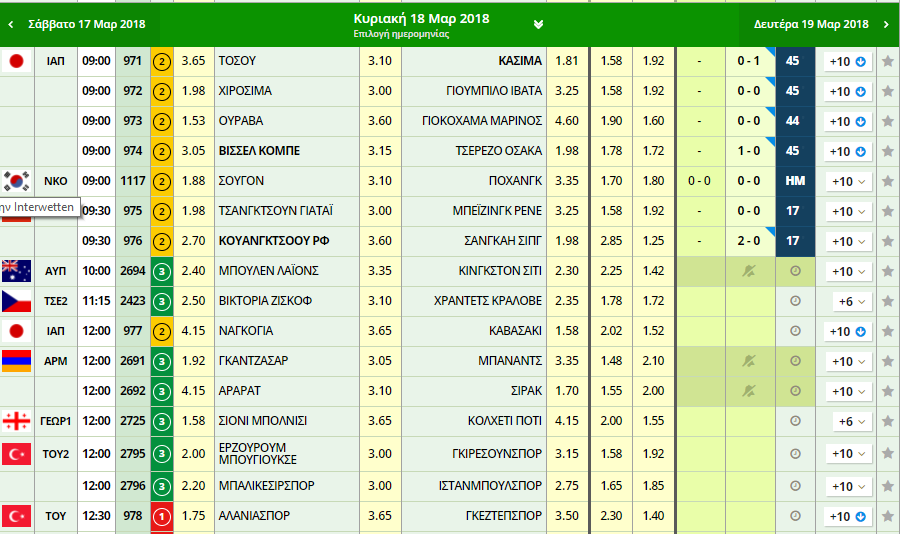Viewport: 900px width, 534px height.
Task: Select home odds 3.65 for Τοσού
Action: coord(194,61)
